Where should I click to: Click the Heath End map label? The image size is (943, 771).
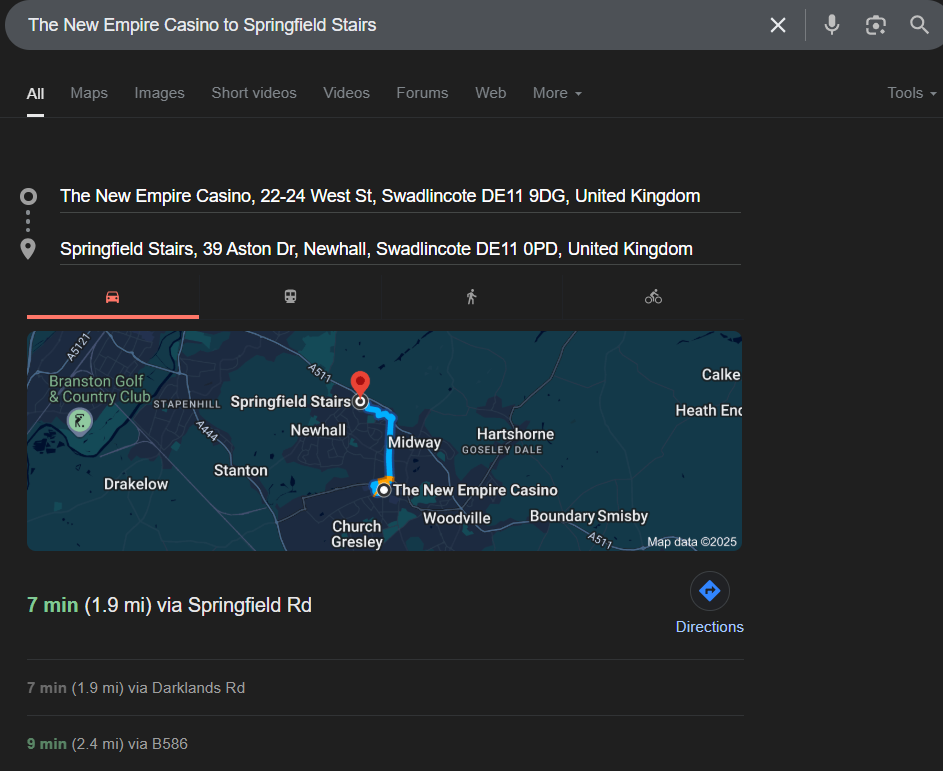708,411
